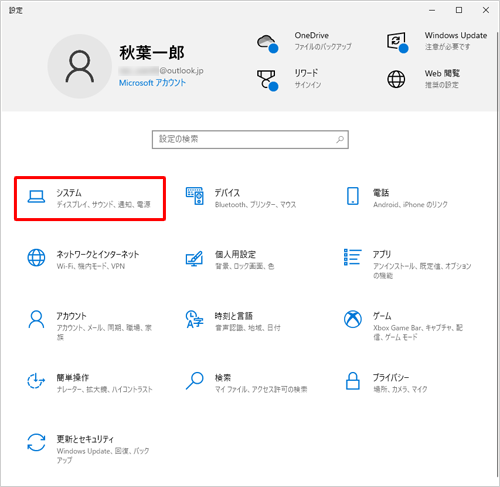
Task: Open the ゲーム Xbox icon
Action: 353,319
